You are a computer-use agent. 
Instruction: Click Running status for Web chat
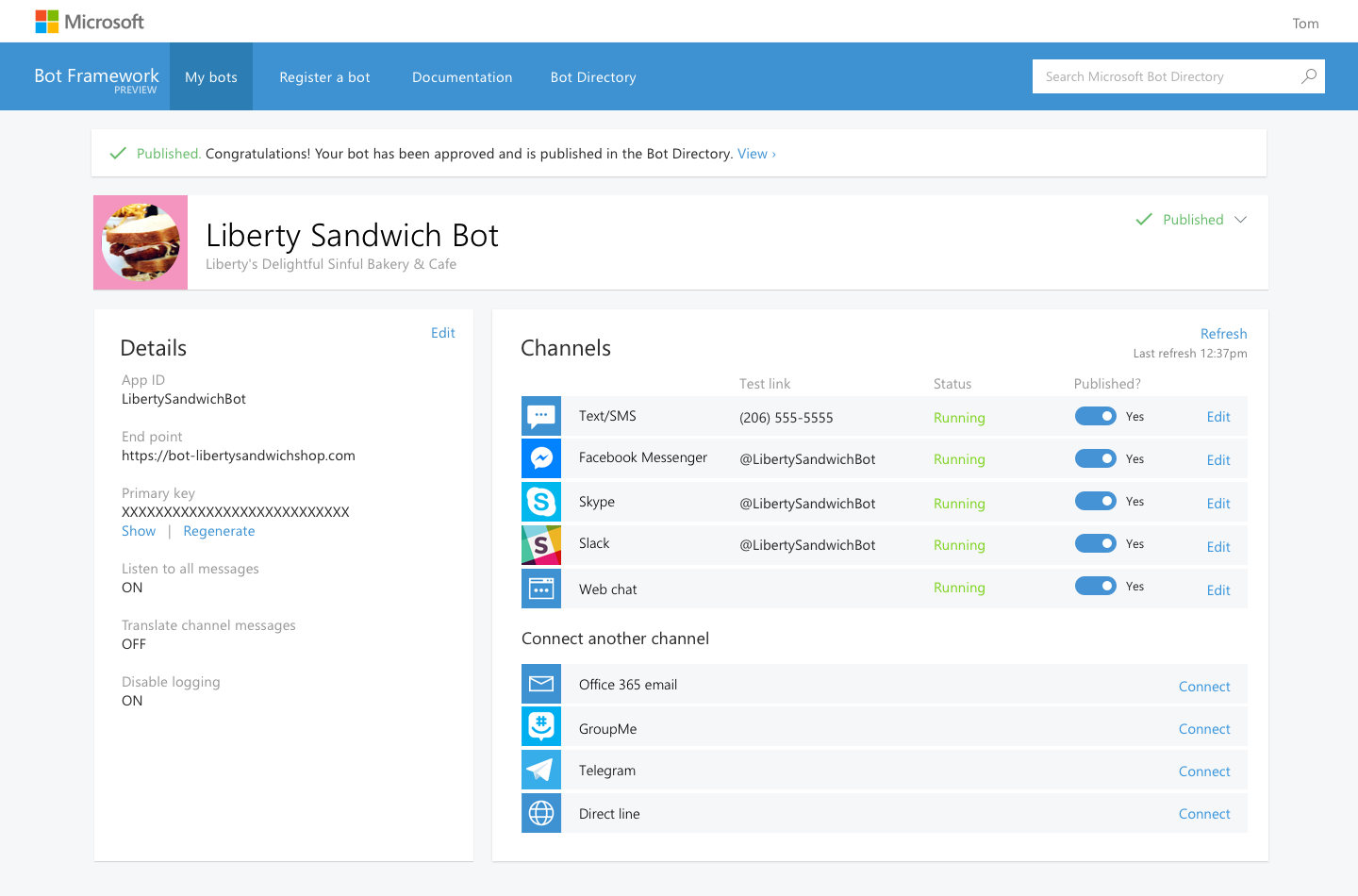[x=959, y=588]
